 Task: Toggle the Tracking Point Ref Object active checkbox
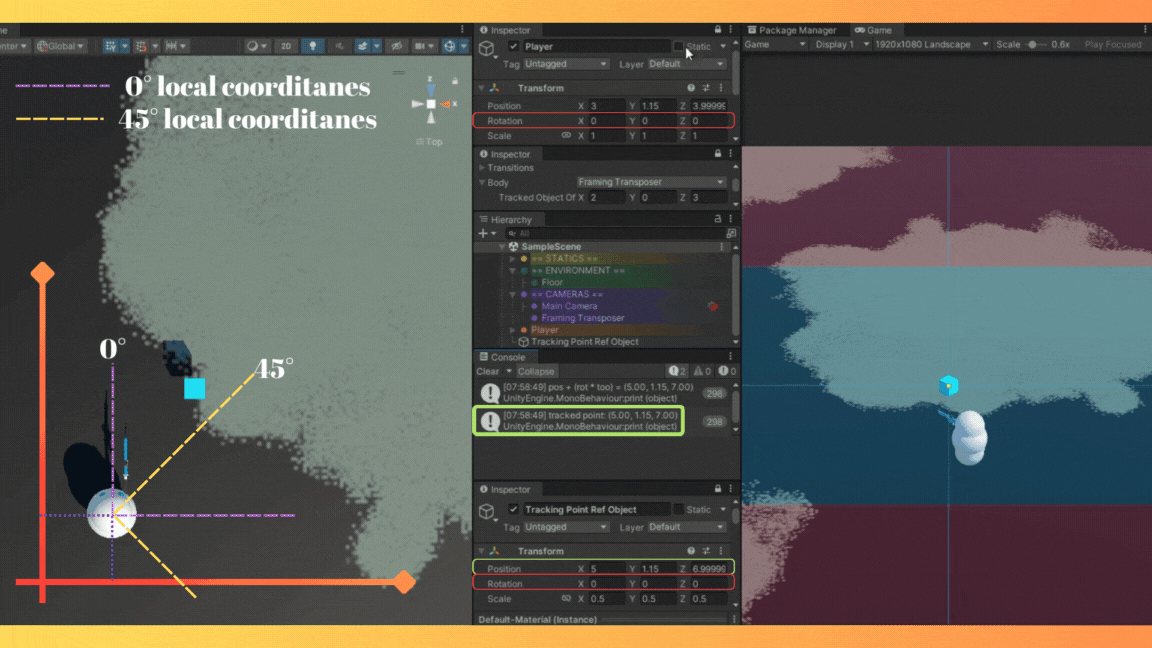tap(513, 510)
